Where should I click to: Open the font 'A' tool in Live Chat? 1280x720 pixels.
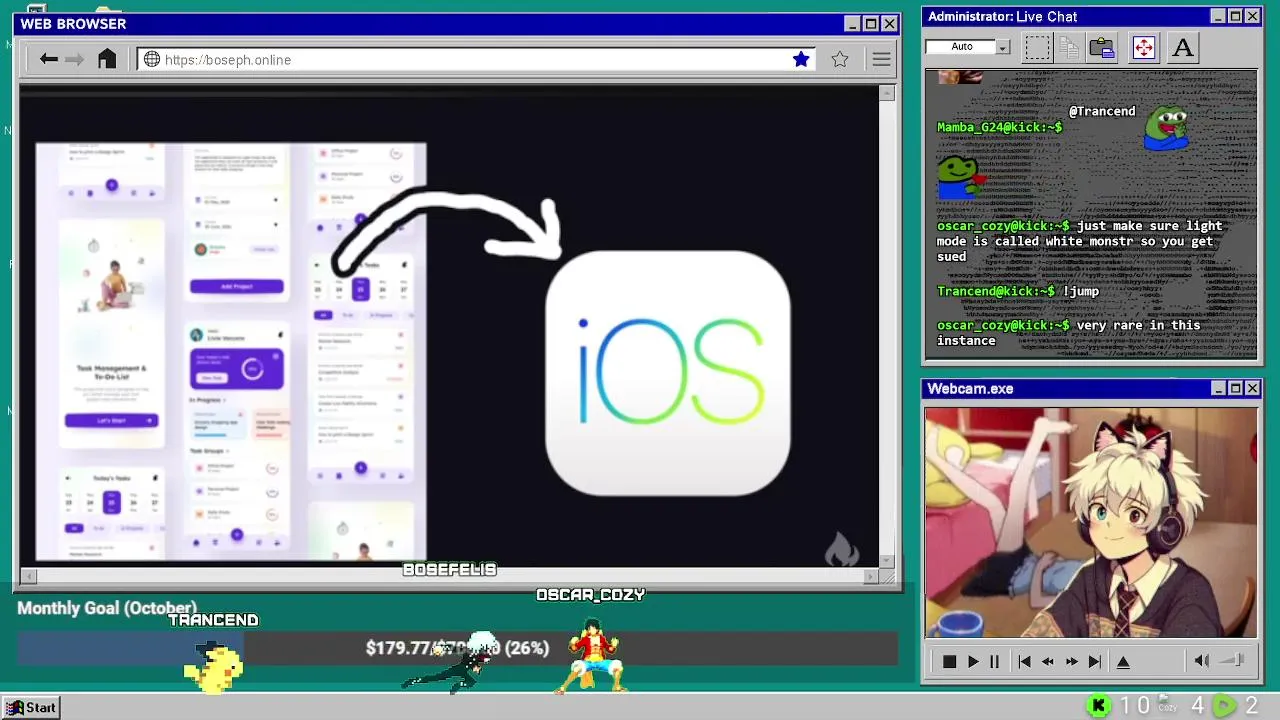[1183, 47]
